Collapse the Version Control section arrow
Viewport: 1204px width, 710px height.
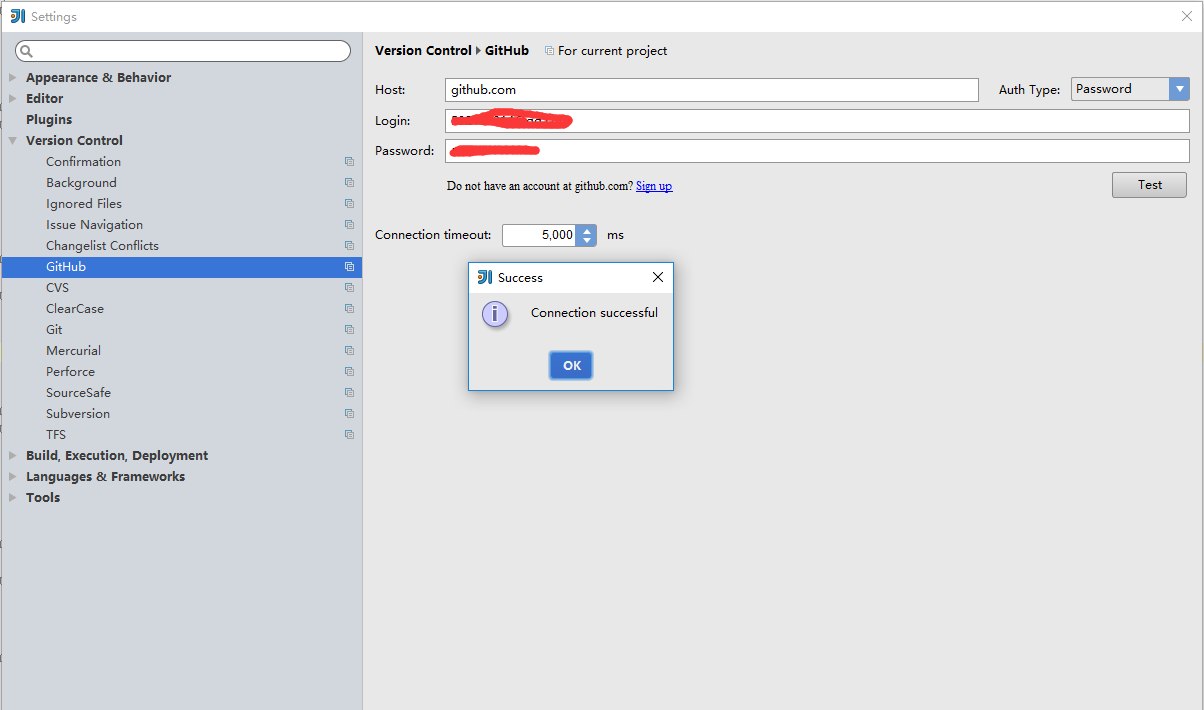pyautogui.click(x=13, y=141)
